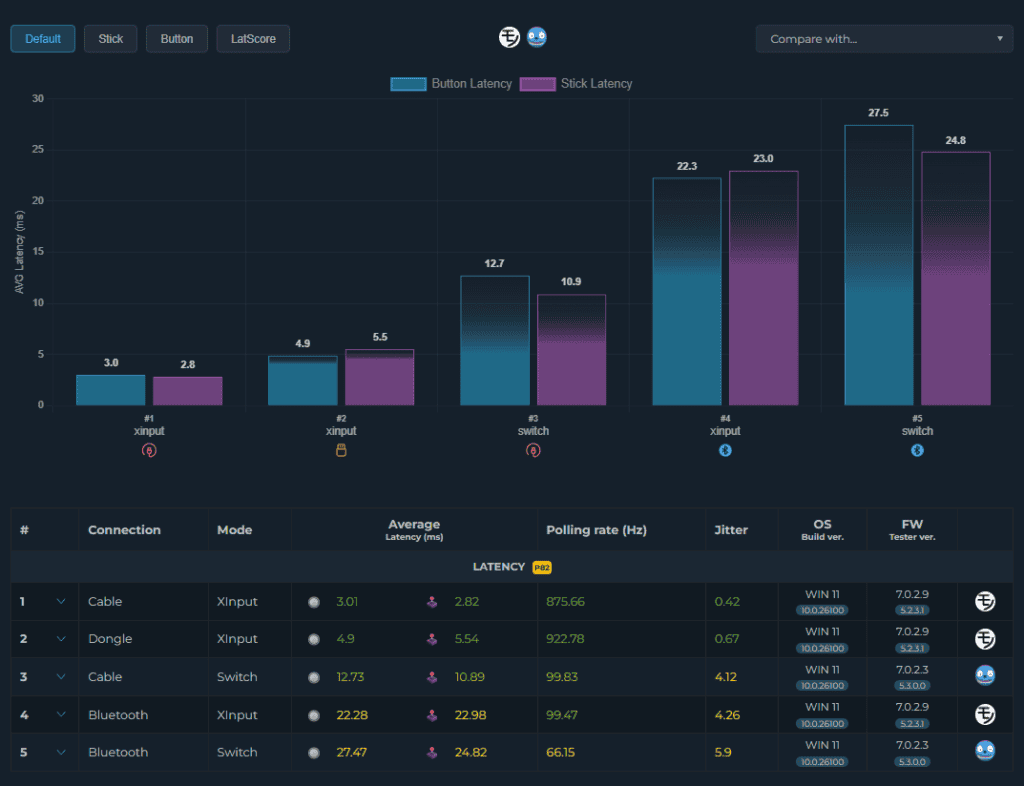1024x786 pixels.
Task: Click the Bluetooth icon under #4 xinput
Action: coord(725,450)
